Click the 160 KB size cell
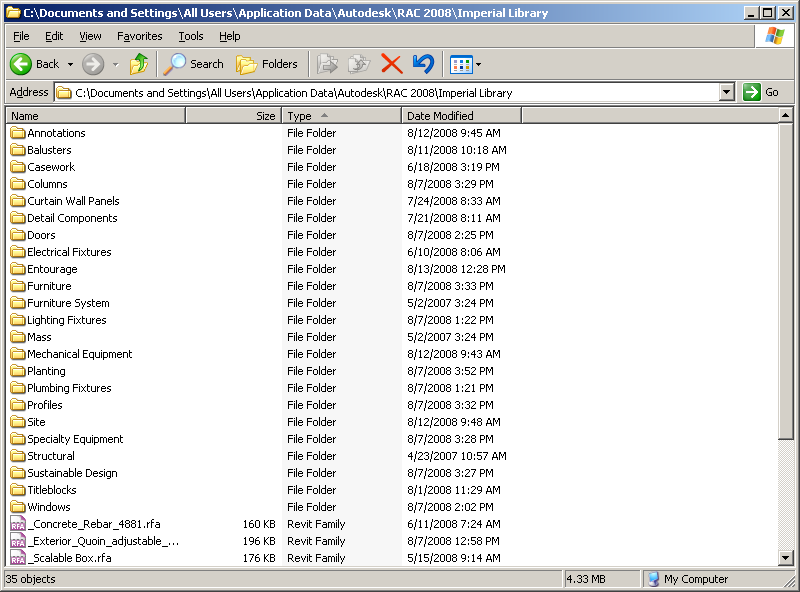This screenshot has width=800, height=592. point(259,524)
